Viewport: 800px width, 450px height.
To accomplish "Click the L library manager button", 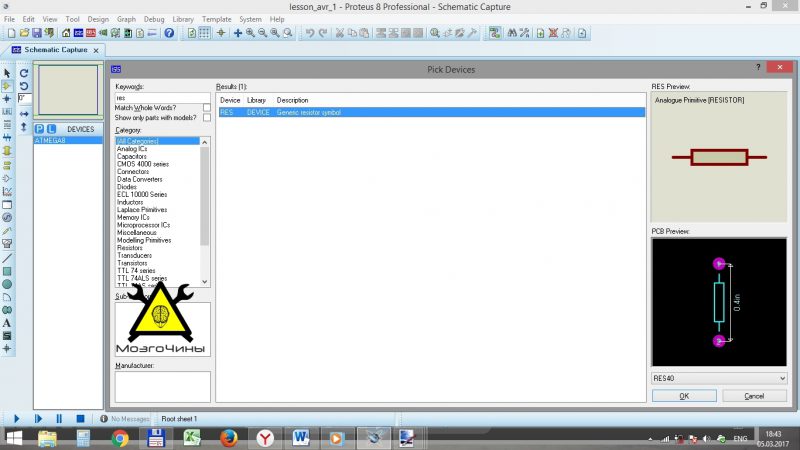I will click(51, 129).
